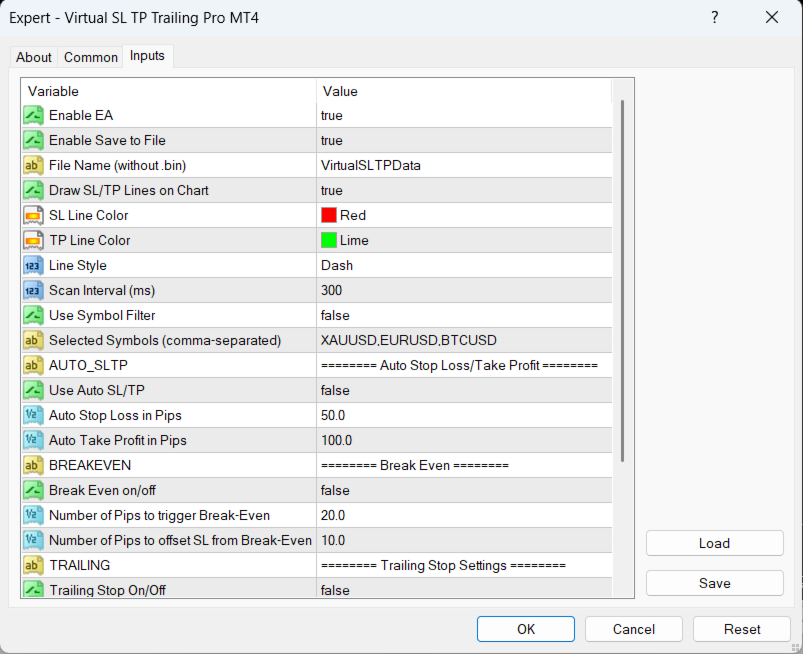Click the color-type icon beside SL Line Color

33,216
